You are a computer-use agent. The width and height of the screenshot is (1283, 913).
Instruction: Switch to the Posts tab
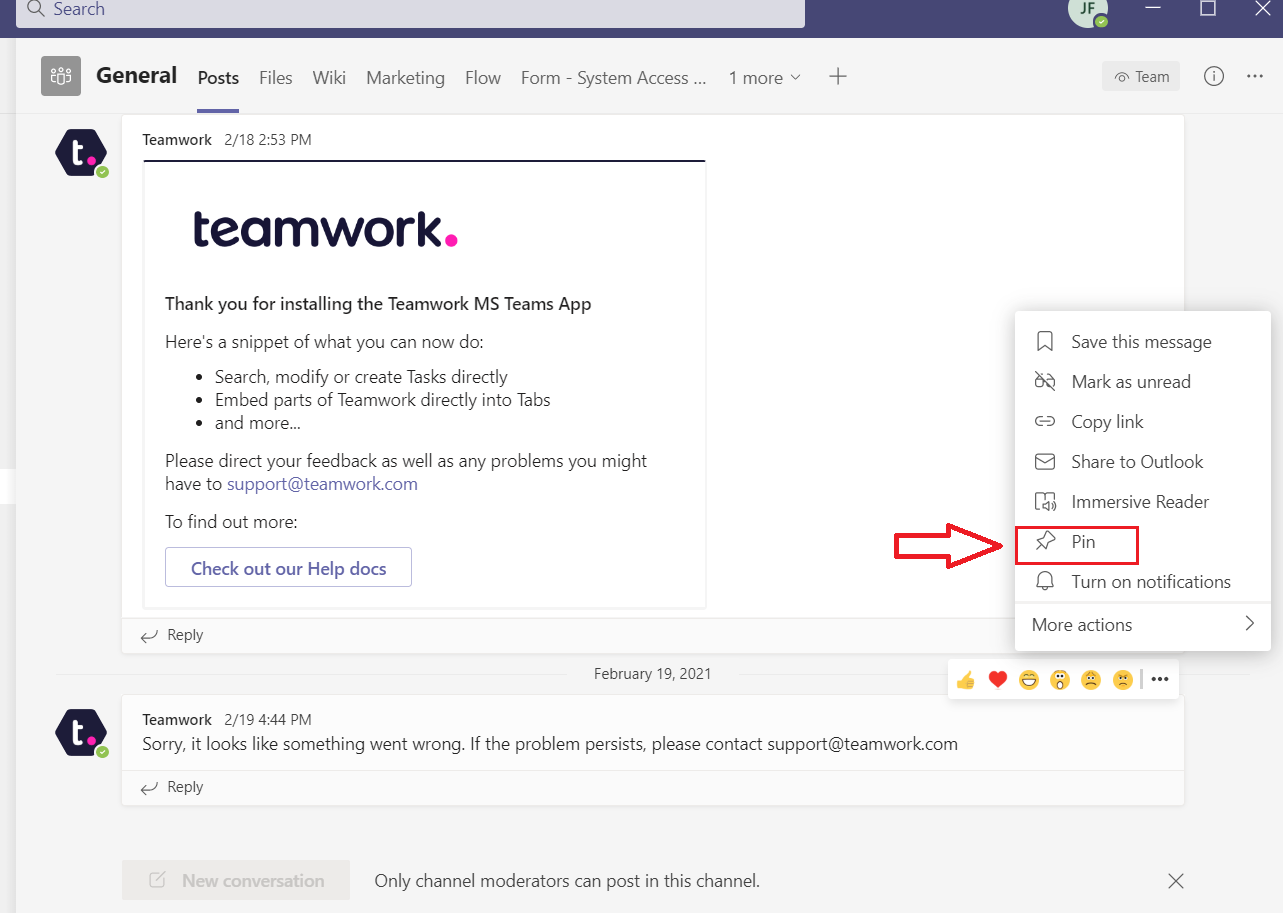tap(218, 77)
